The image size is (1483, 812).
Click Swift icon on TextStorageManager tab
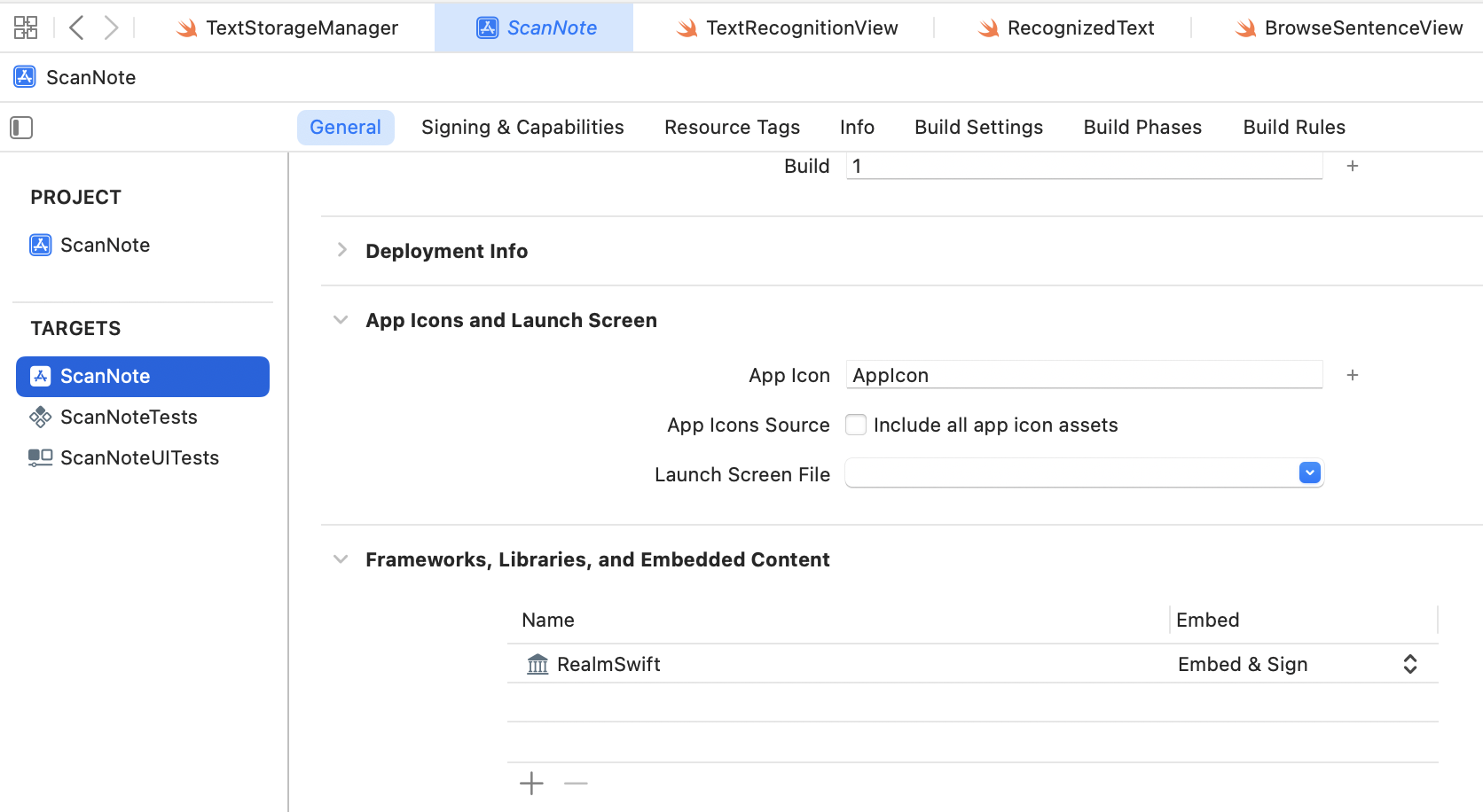point(186,28)
